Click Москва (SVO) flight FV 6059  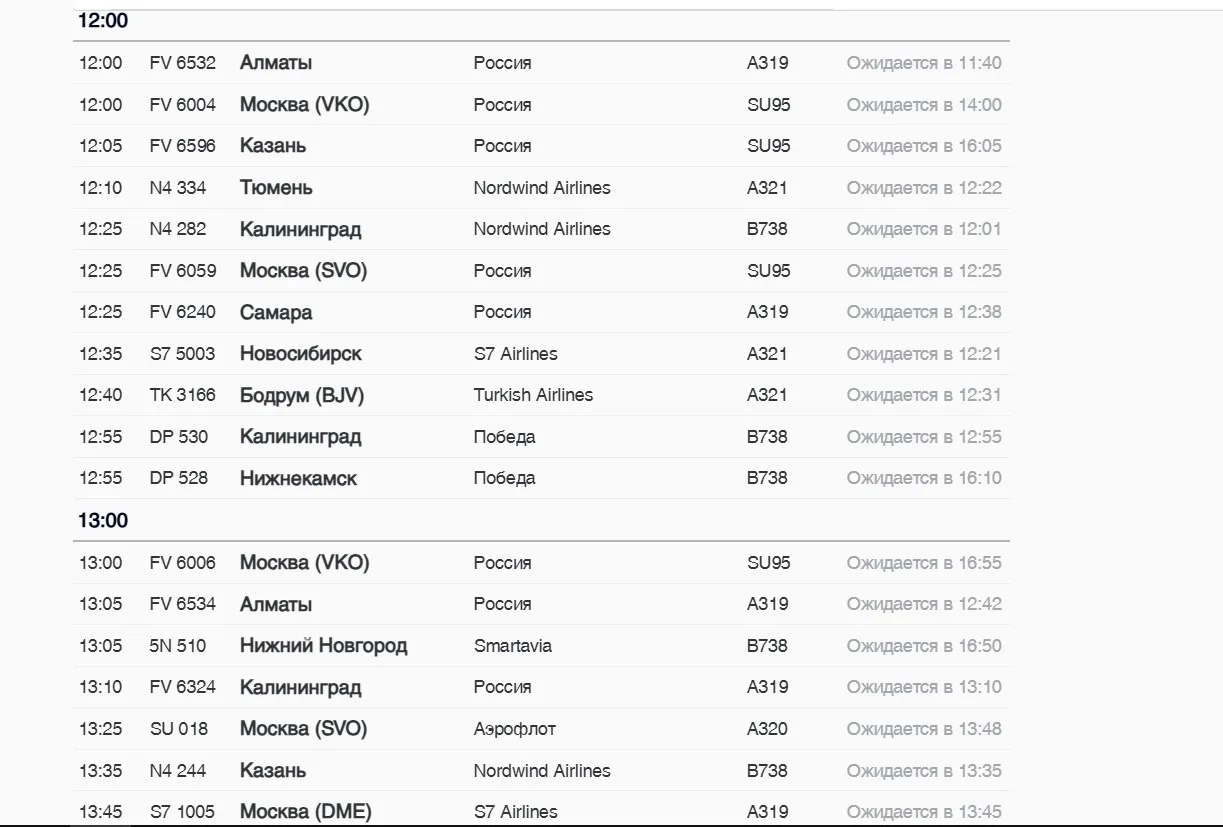[x=541, y=271]
